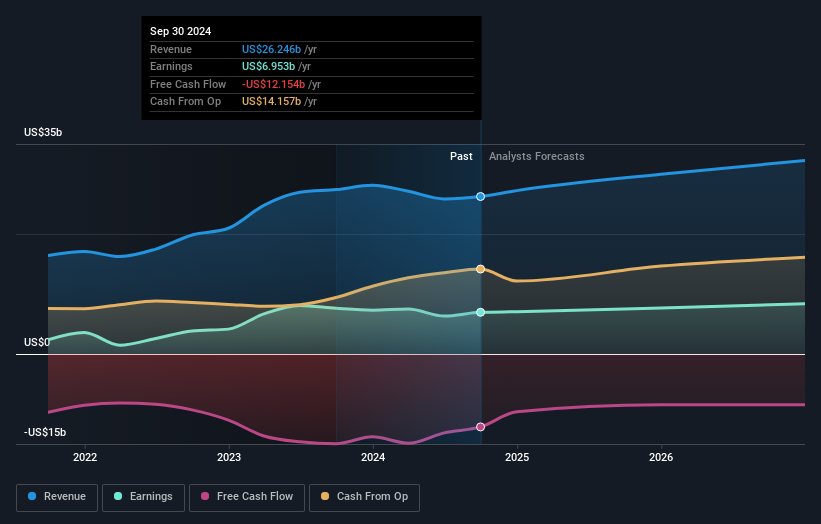
Task: Click the Free Cash Flow label in tooltip
Action: click(x=188, y=84)
